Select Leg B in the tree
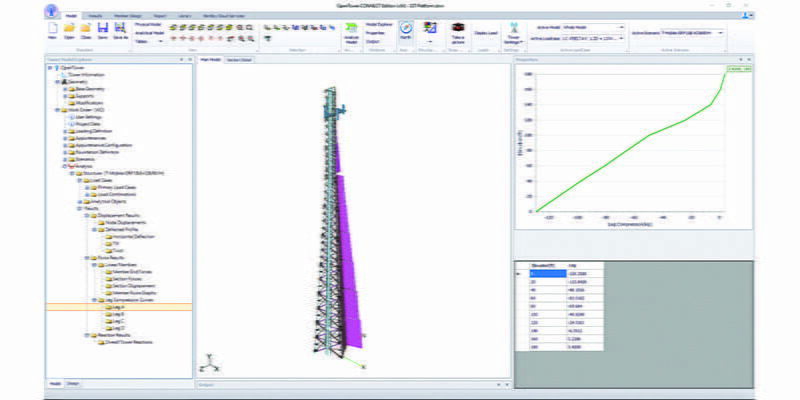 pos(112,313)
